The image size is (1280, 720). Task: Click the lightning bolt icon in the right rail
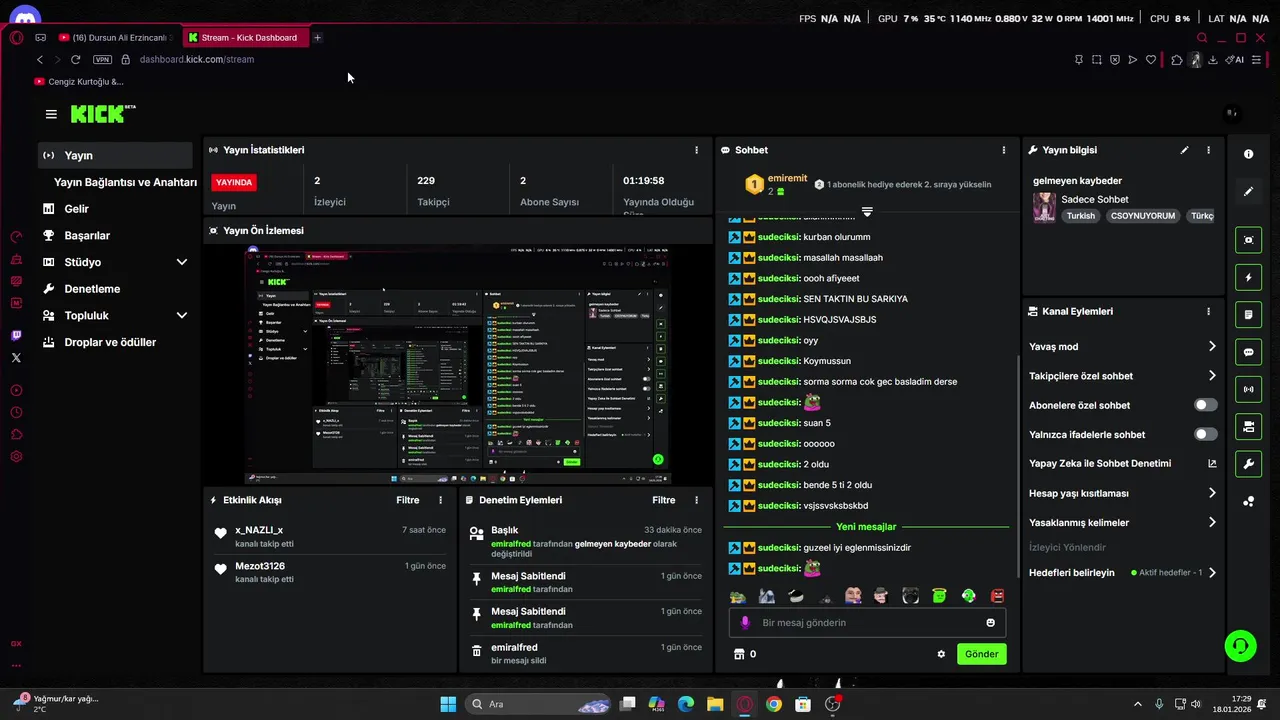(1248, 277)
